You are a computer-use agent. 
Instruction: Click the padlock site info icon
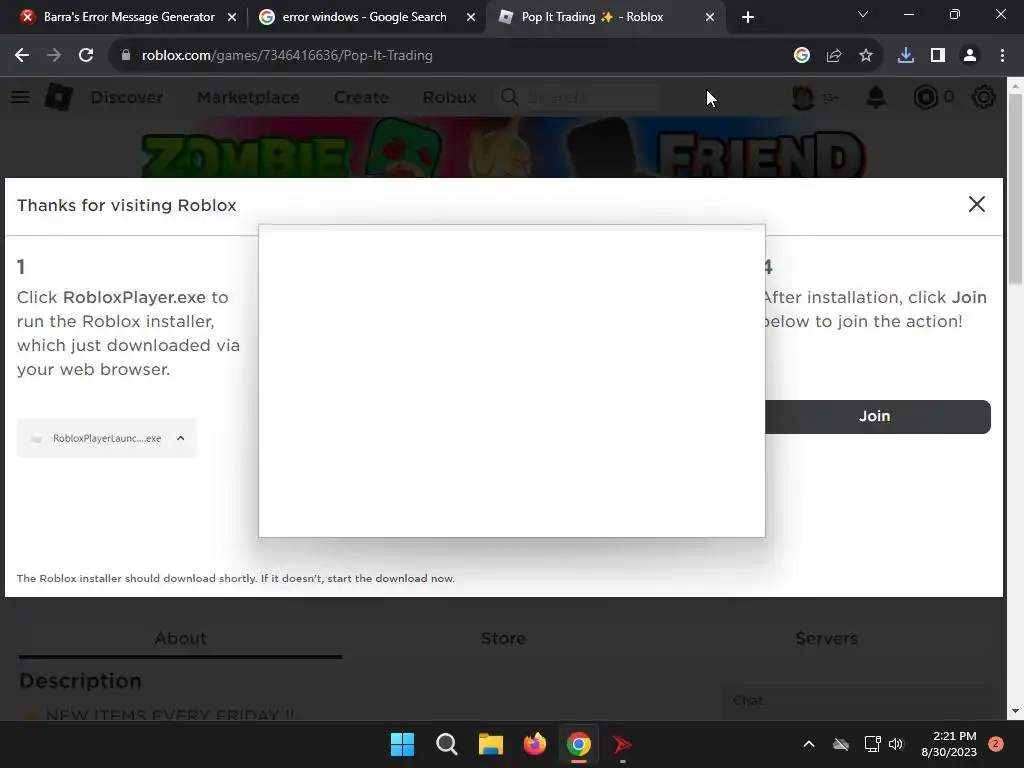click(x=125, y=56)
